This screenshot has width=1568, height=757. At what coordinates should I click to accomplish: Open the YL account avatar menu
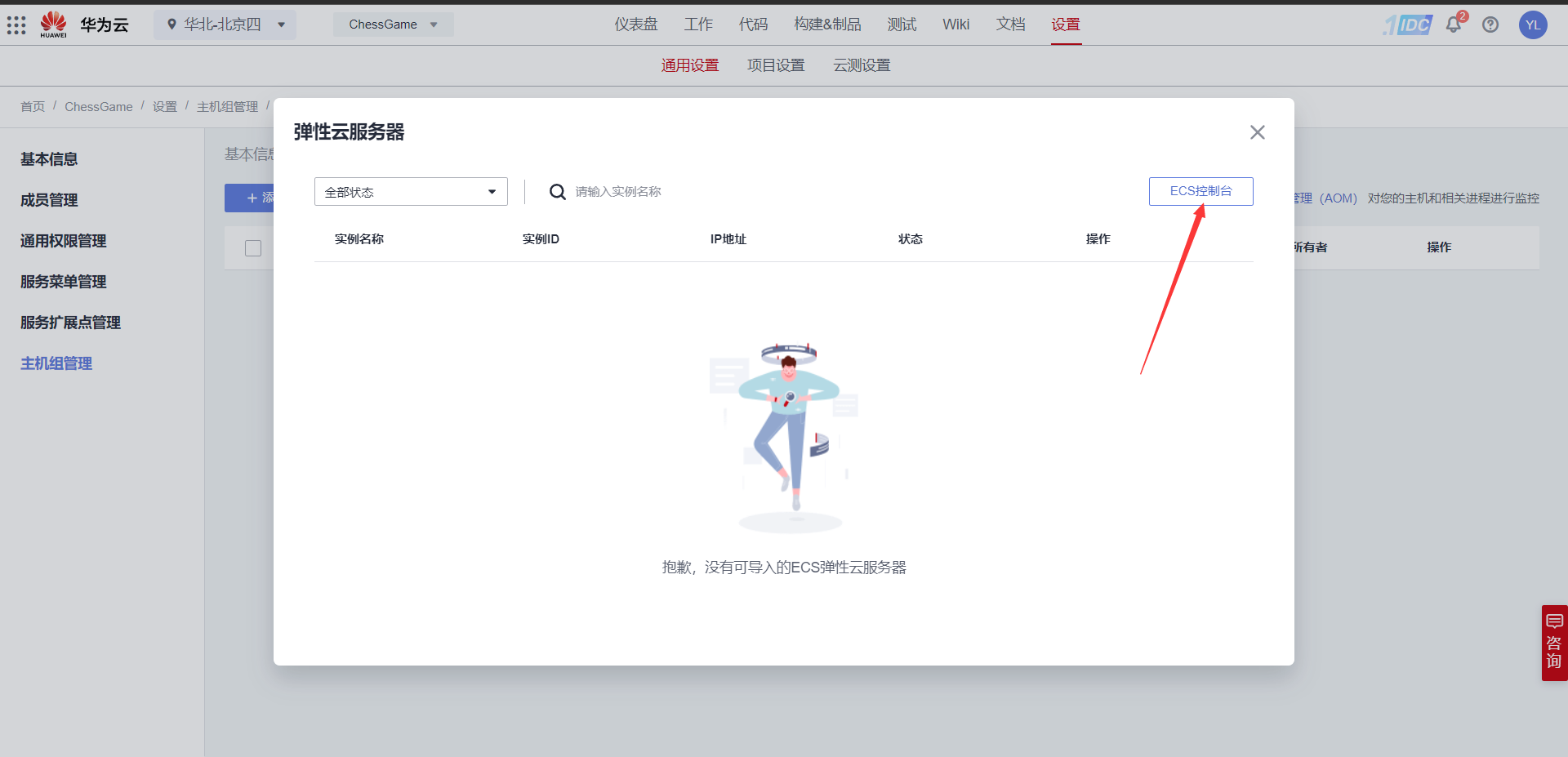click(x=1534, y=24)
